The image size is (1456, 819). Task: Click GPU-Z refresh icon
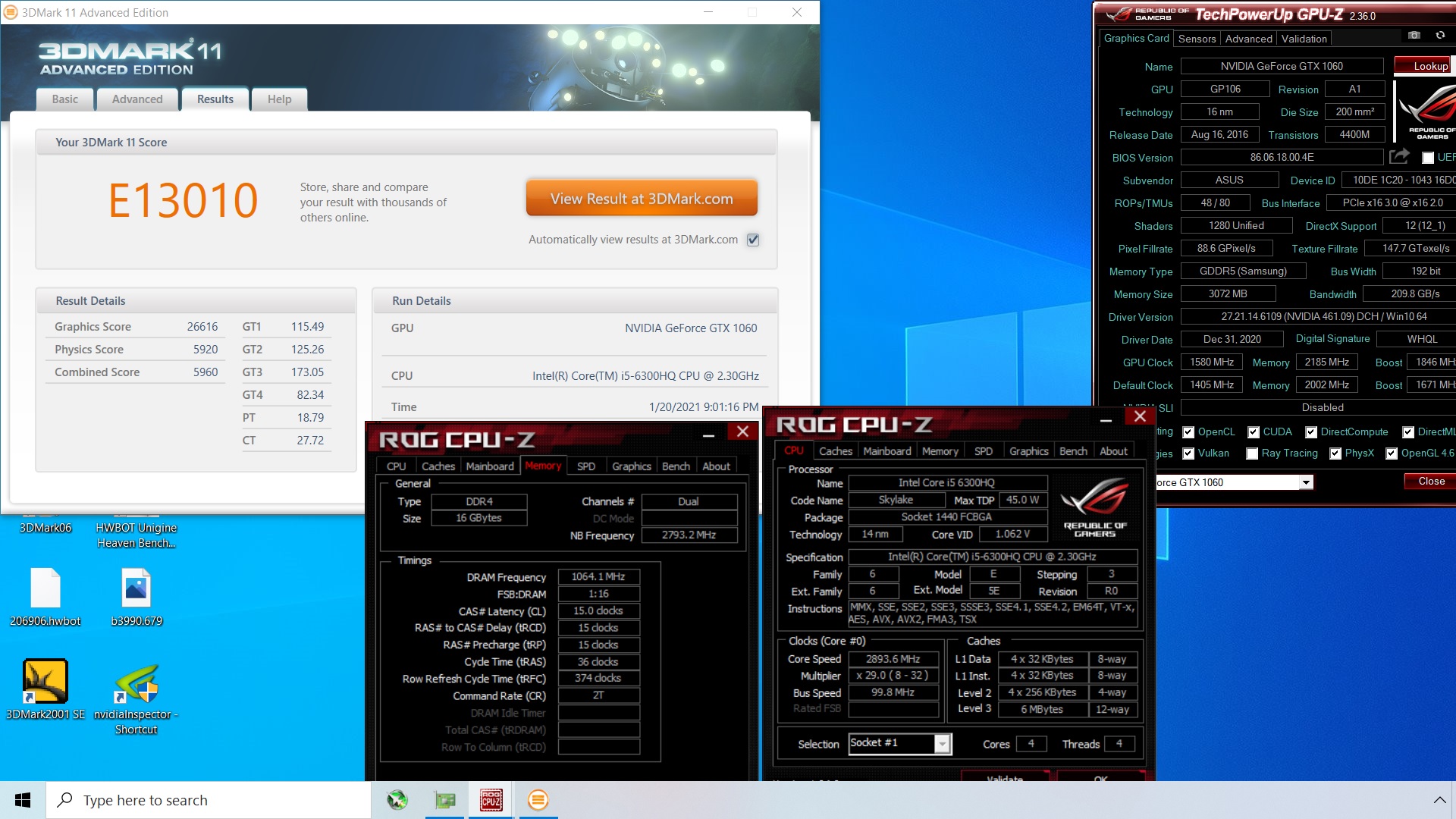click(x=1440, y=35)
